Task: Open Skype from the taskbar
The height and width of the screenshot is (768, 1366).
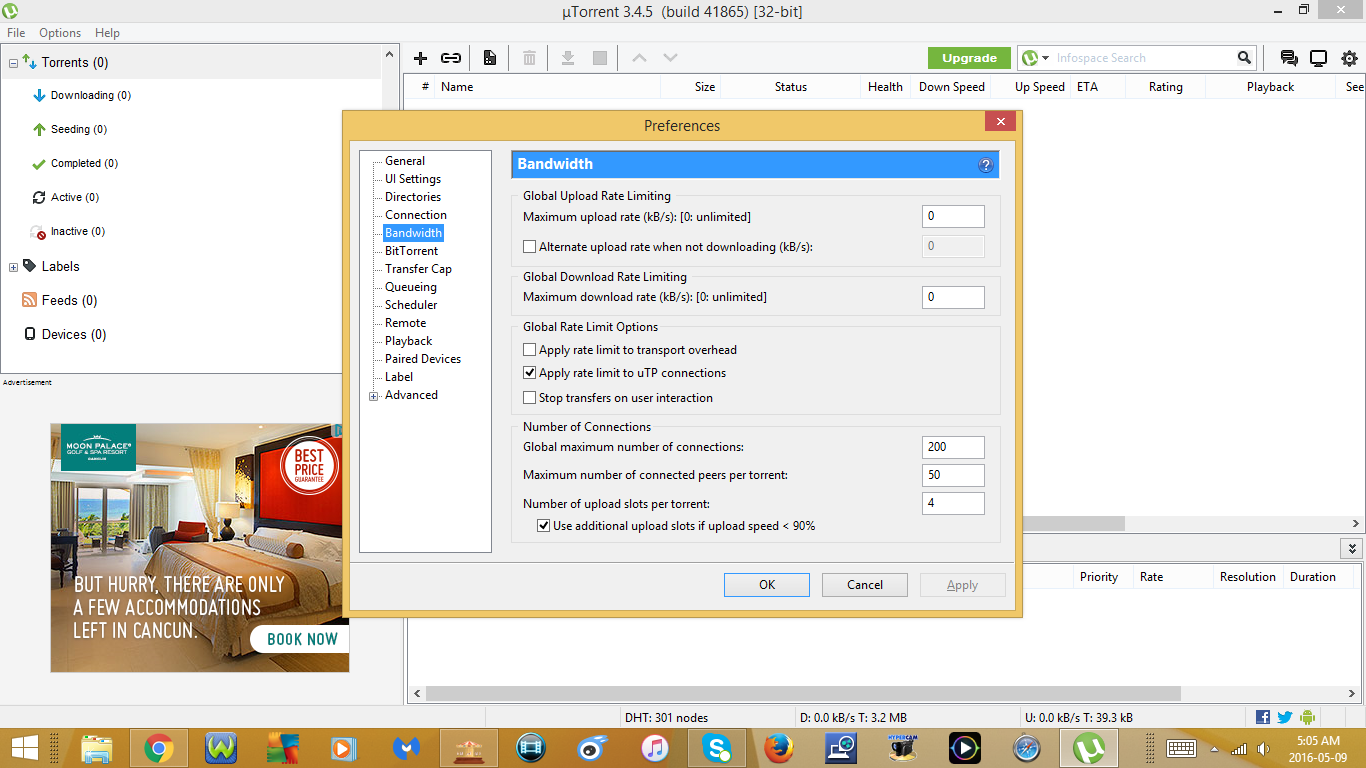Action: 716,748
